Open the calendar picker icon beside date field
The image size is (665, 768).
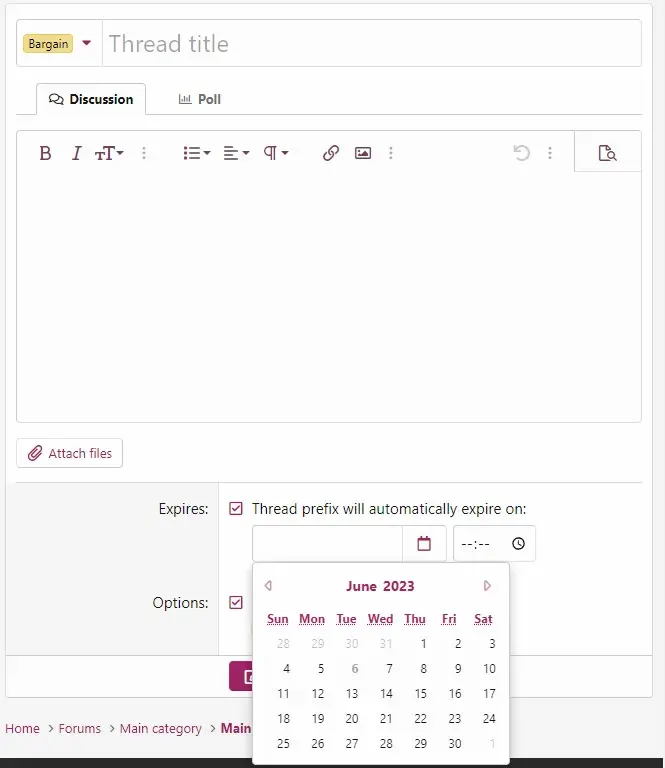point(424,544)
